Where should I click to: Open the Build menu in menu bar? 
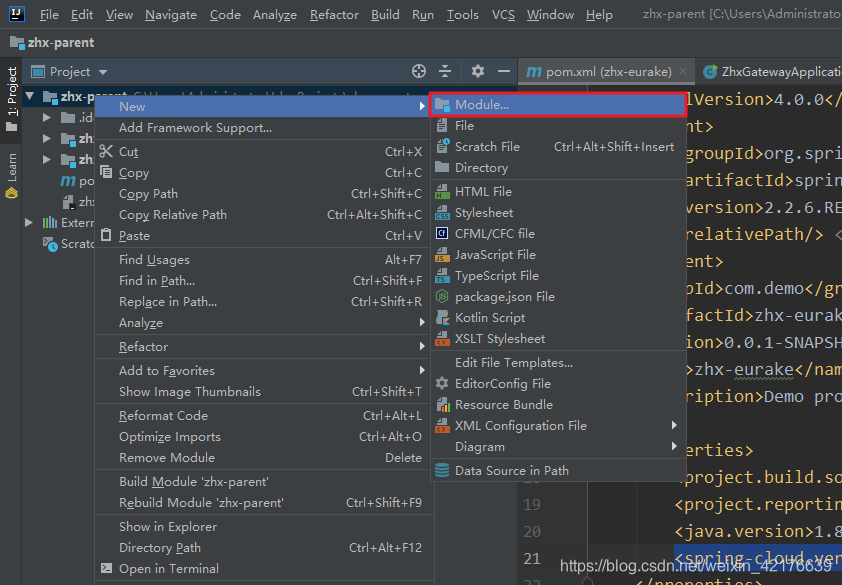click(385, 15)
